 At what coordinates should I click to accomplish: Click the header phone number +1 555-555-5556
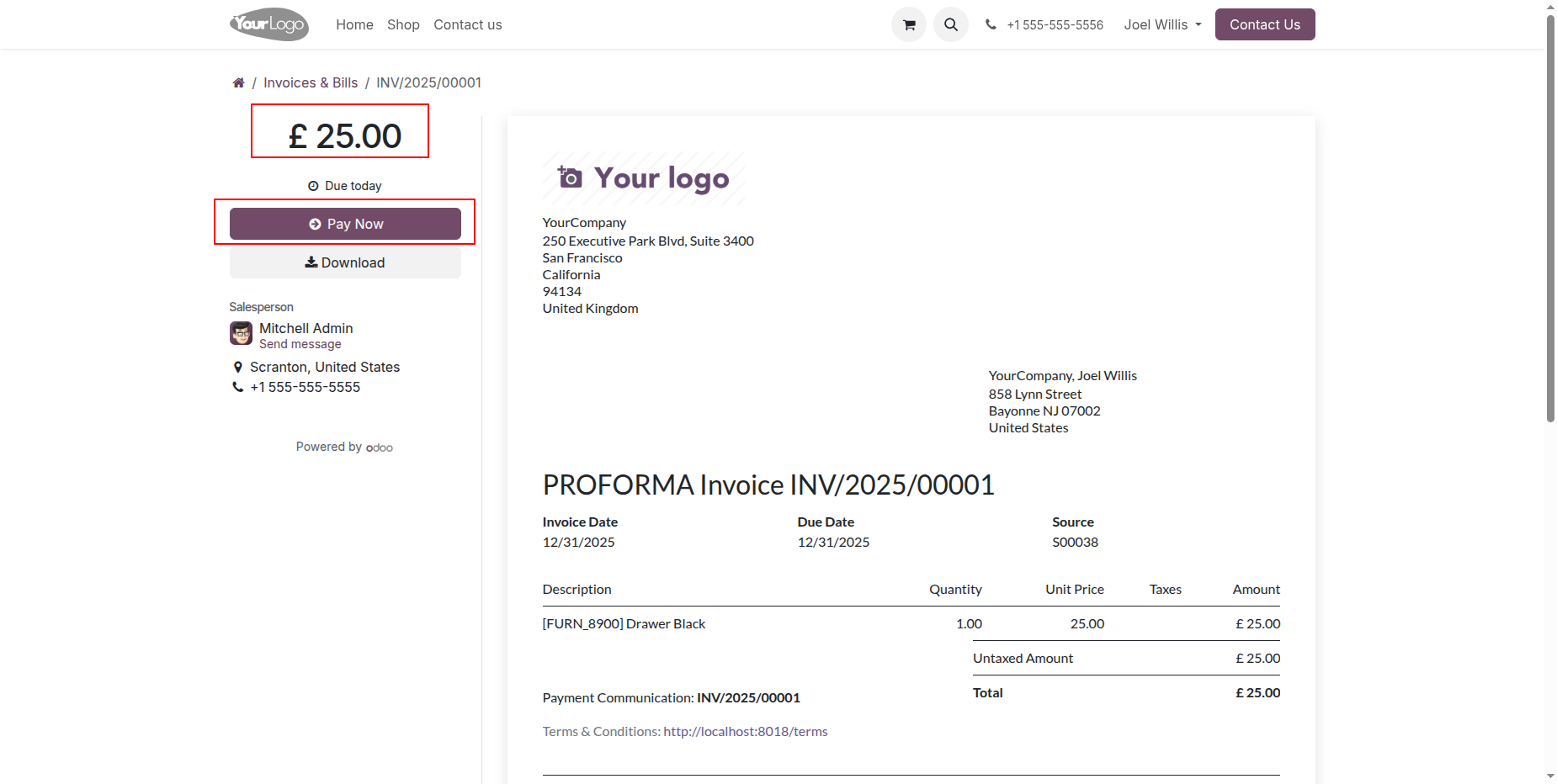pos(1055,25)
